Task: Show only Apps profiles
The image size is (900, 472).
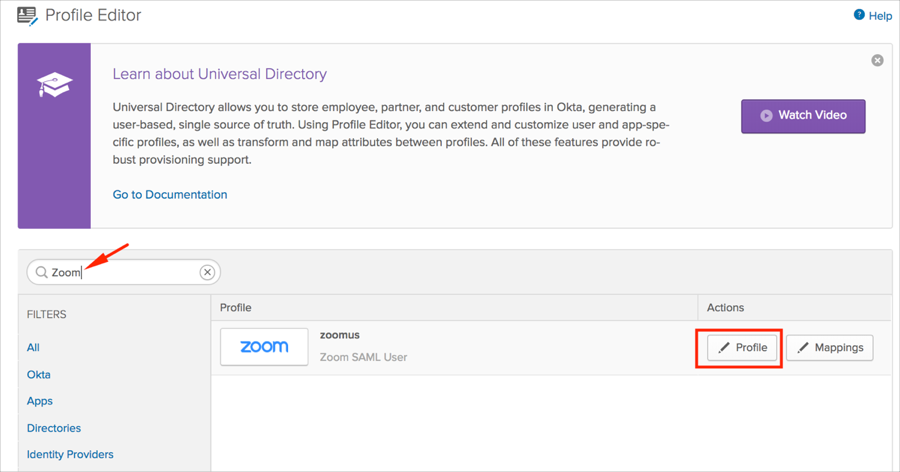Action: click(x=40, y=401)
